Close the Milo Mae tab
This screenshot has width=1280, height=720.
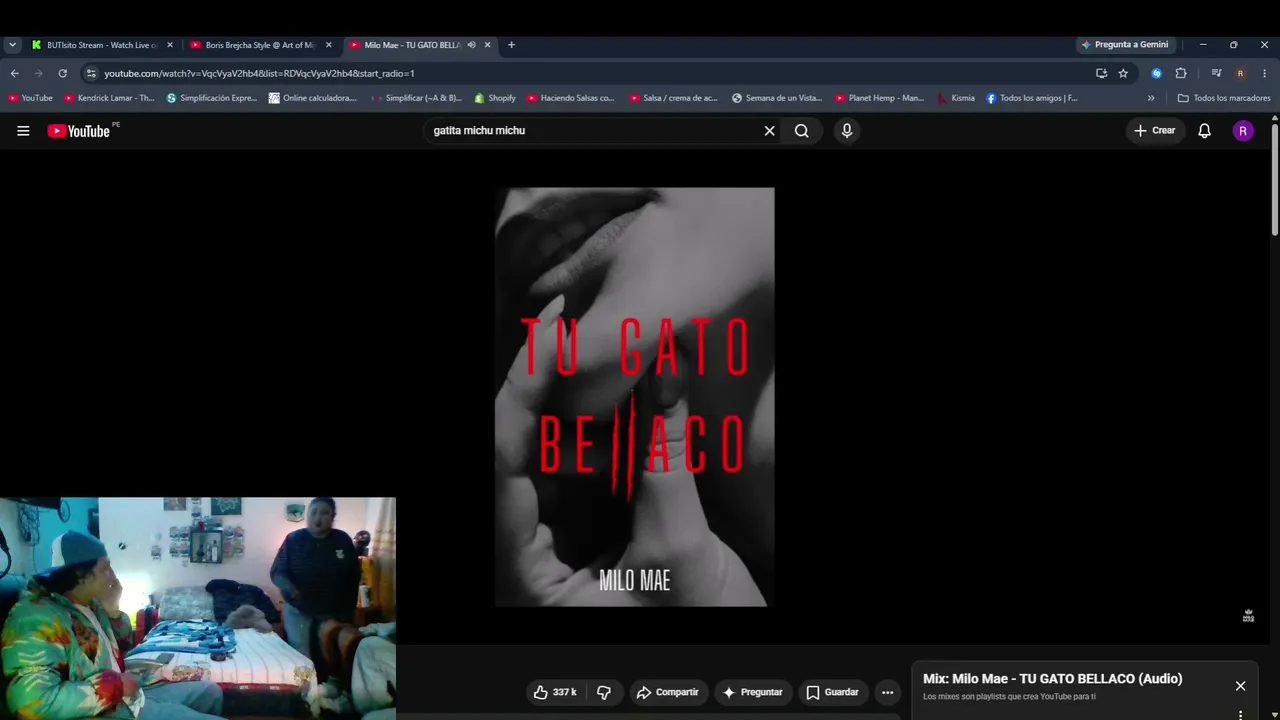coord(488,45)
